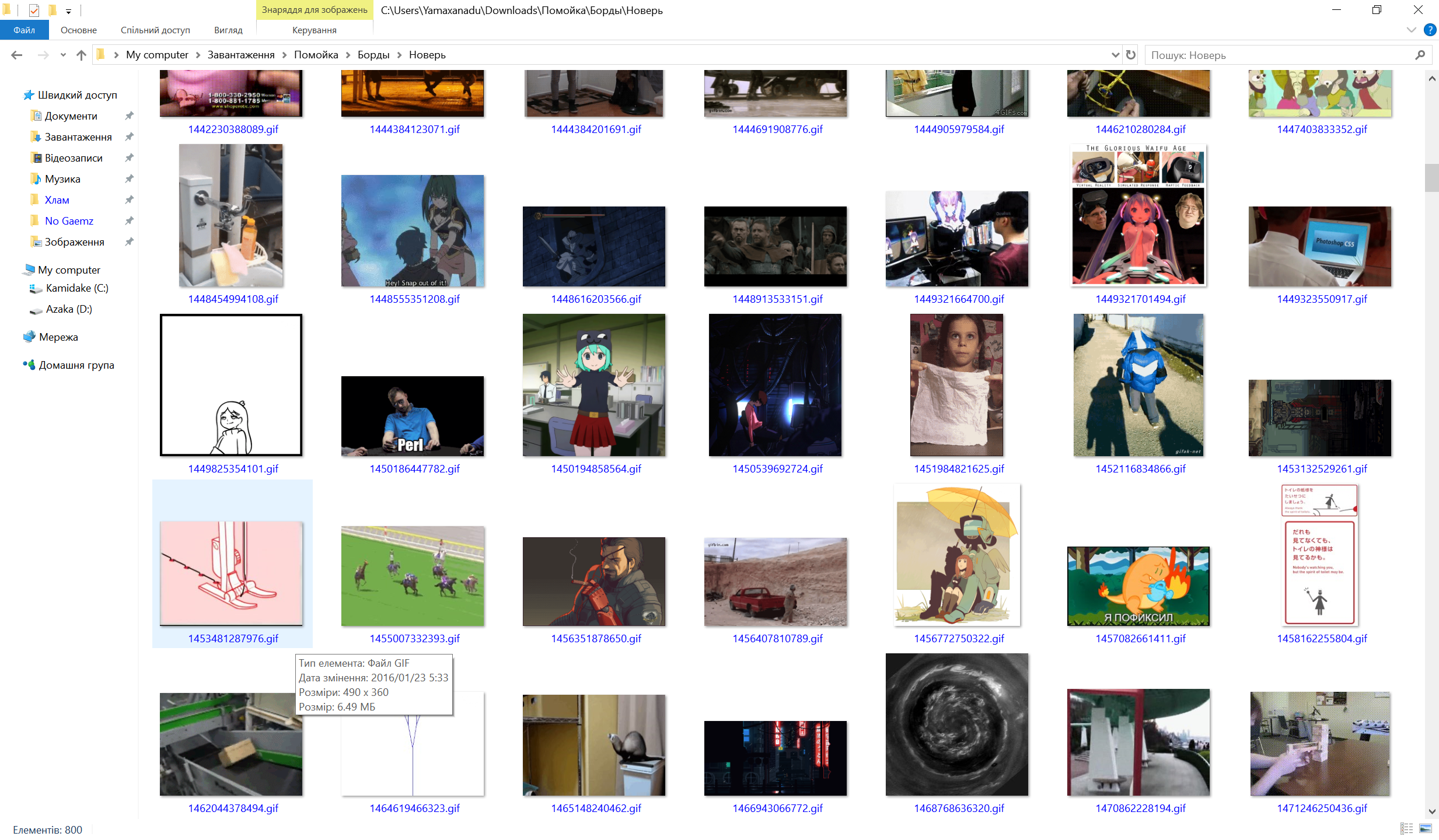Click the Properties quick access icon
This screenshot has width=1439, height=840.
(x=34, y=10)
